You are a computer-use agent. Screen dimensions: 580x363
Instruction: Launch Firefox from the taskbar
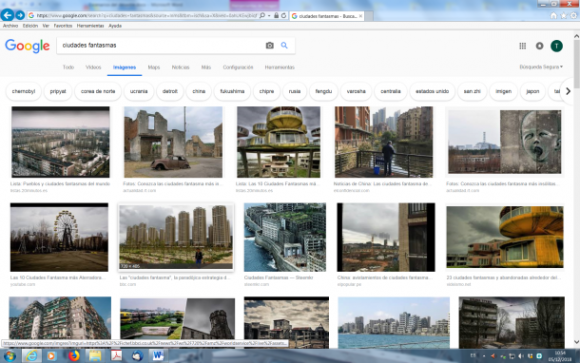(74, 356)
